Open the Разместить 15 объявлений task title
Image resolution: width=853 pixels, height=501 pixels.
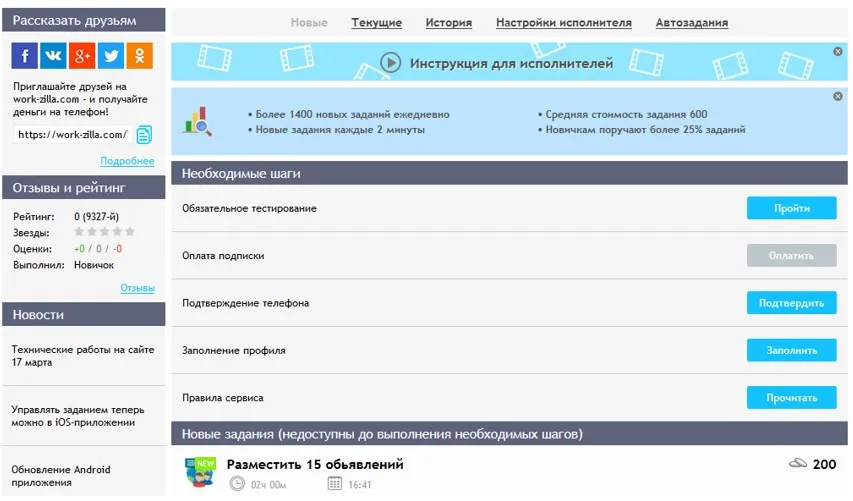pos(315,465)
